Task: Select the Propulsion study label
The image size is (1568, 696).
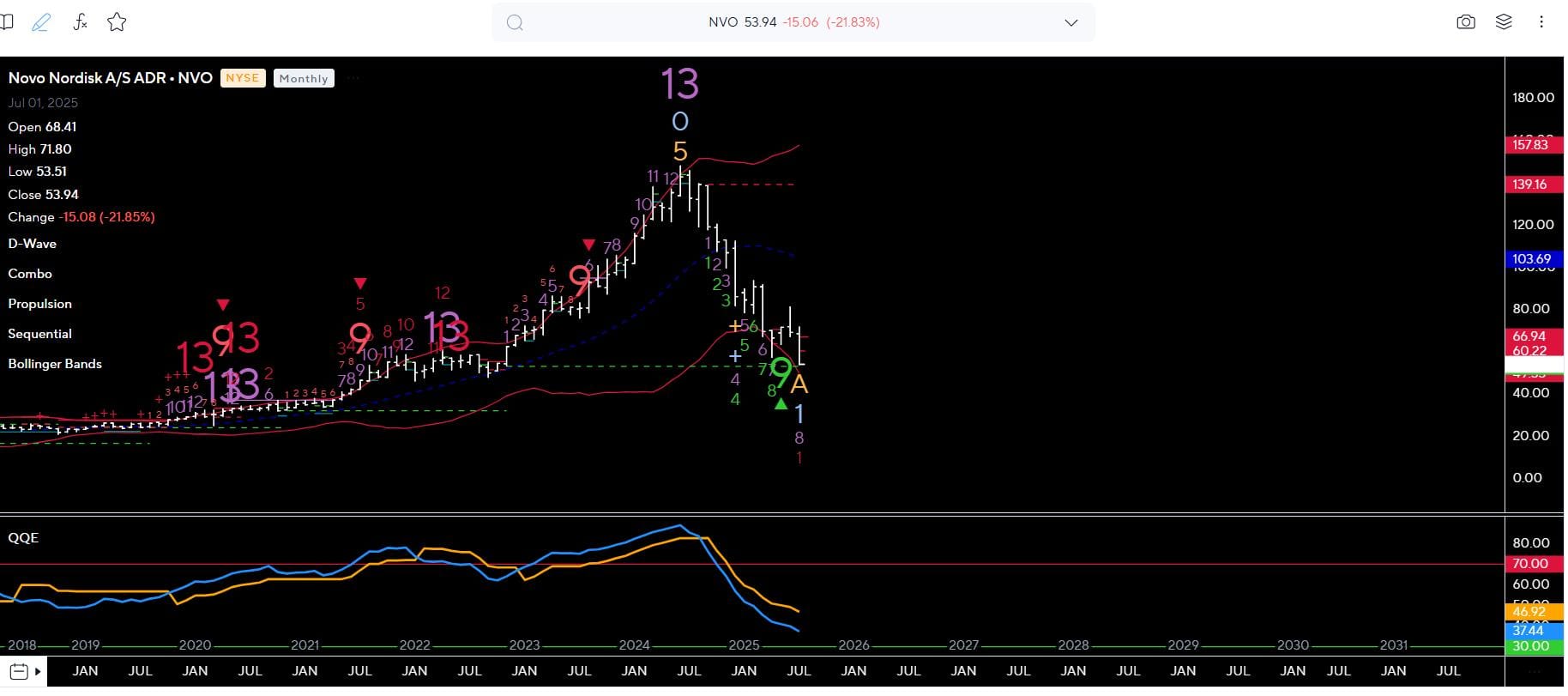Action: (39, 304)
